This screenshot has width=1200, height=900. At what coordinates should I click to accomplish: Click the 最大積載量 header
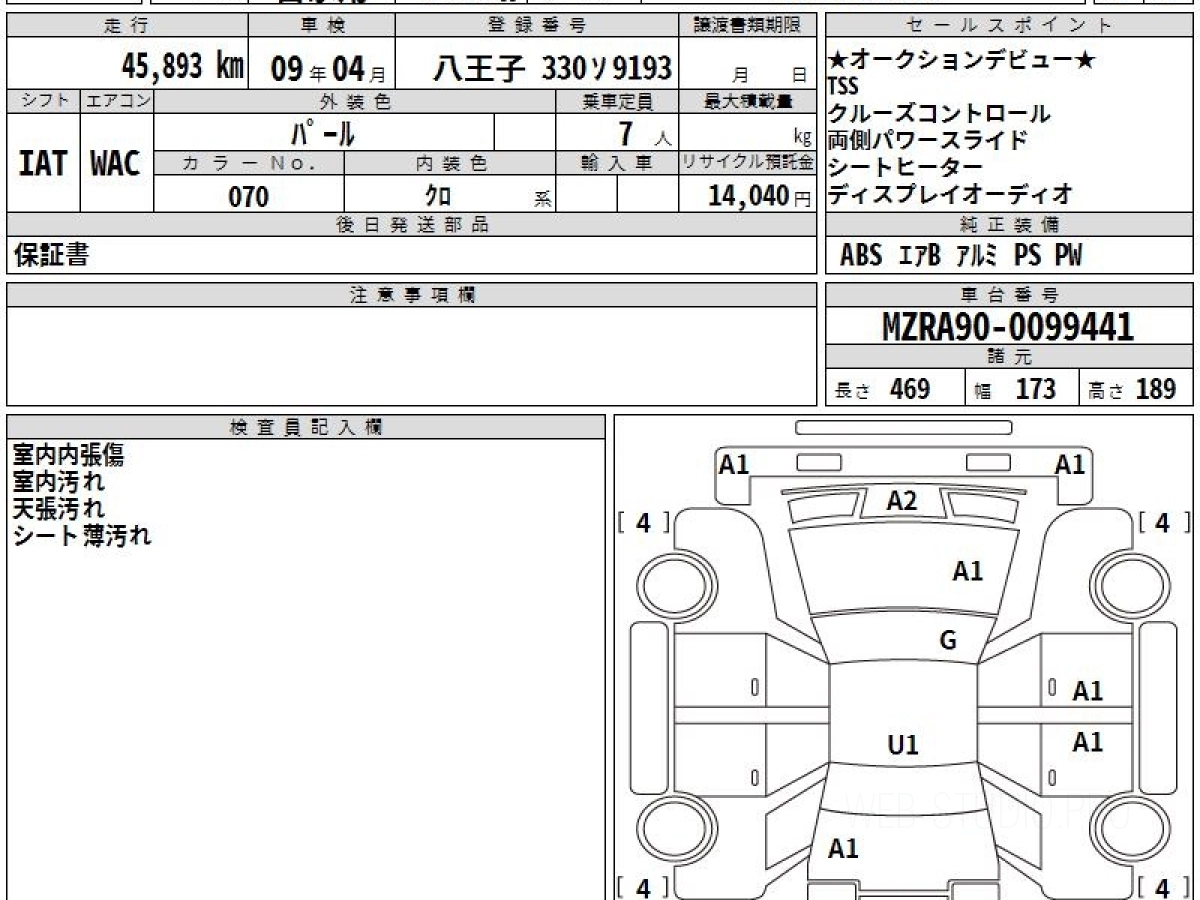tap(748, 101)
